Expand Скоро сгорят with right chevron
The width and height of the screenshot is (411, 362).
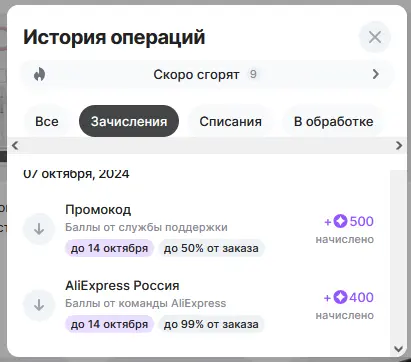pos(376,74)
